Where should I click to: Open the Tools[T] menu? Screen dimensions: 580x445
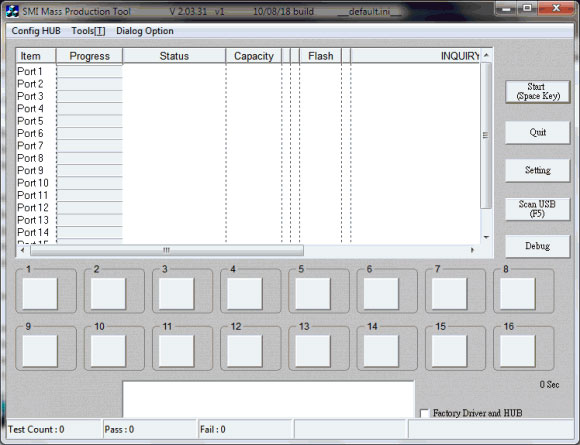click(x=88, y=31)
